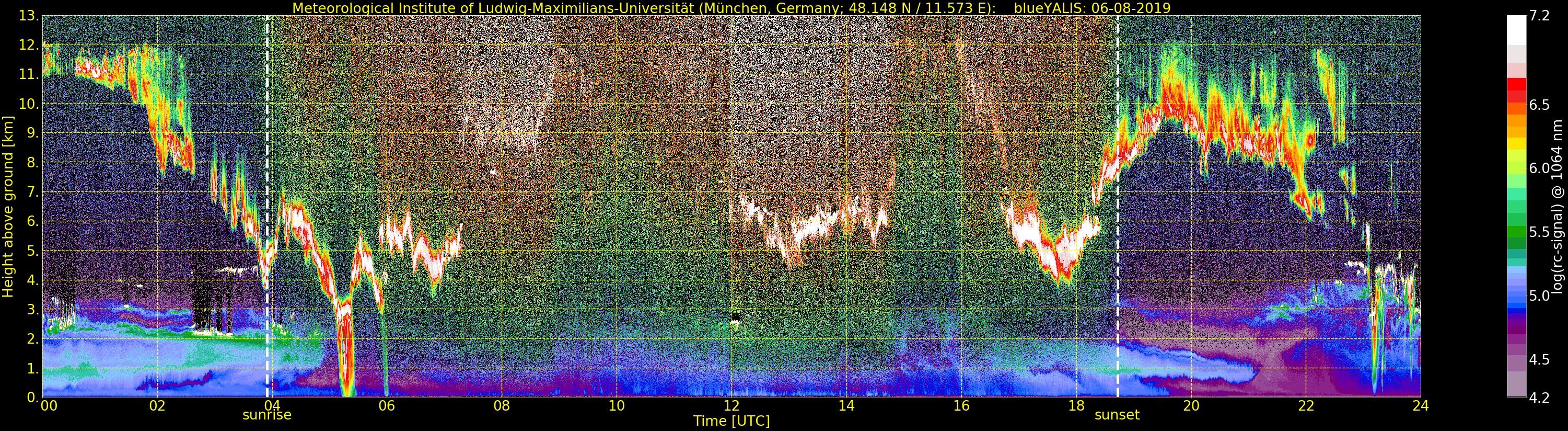This screenshot has height=431, width=1568.
Task: Click the yellow segment of the colorbar
Action: (x=1516, y=144)
